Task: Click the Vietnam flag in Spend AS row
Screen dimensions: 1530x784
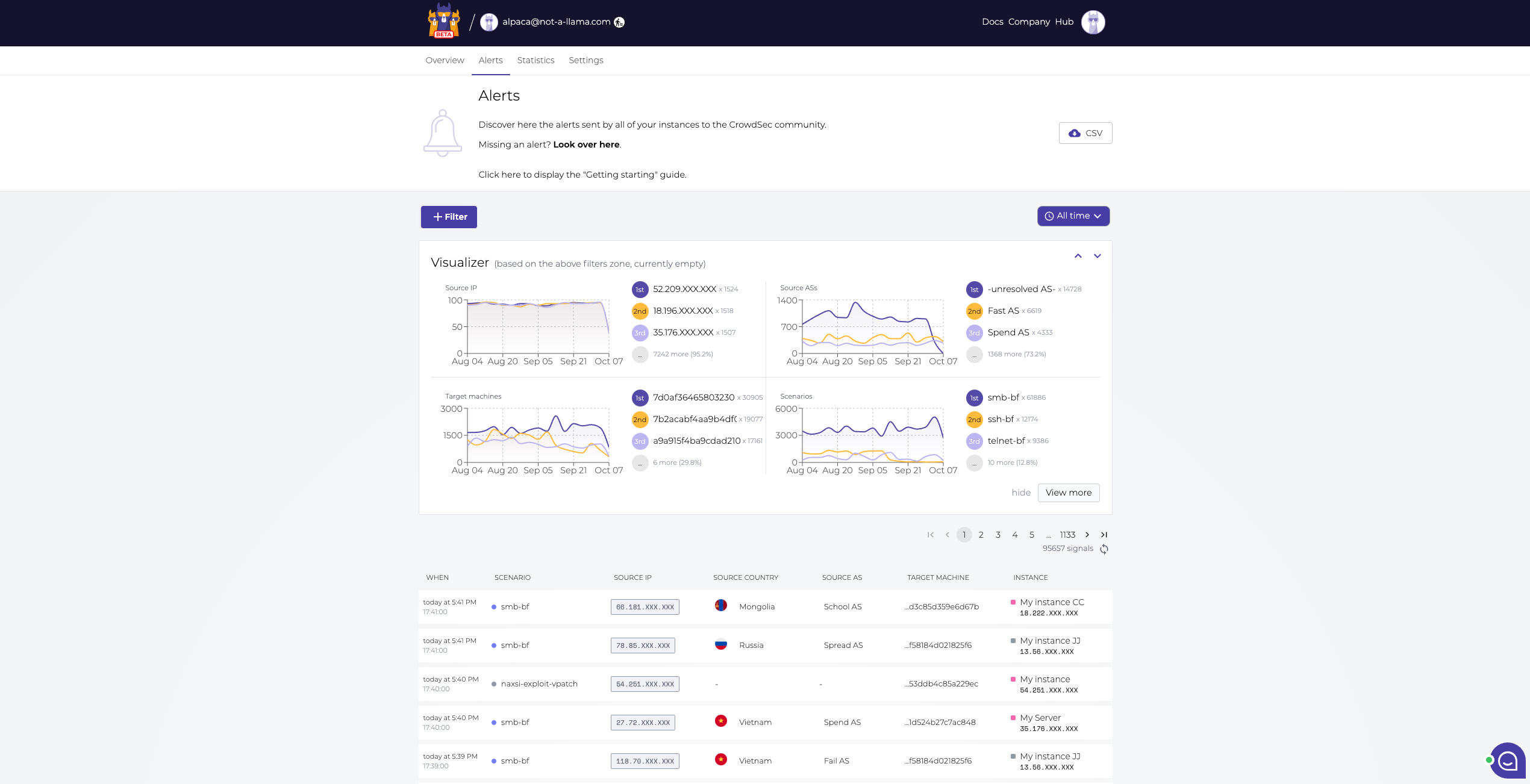Action: 721,721
